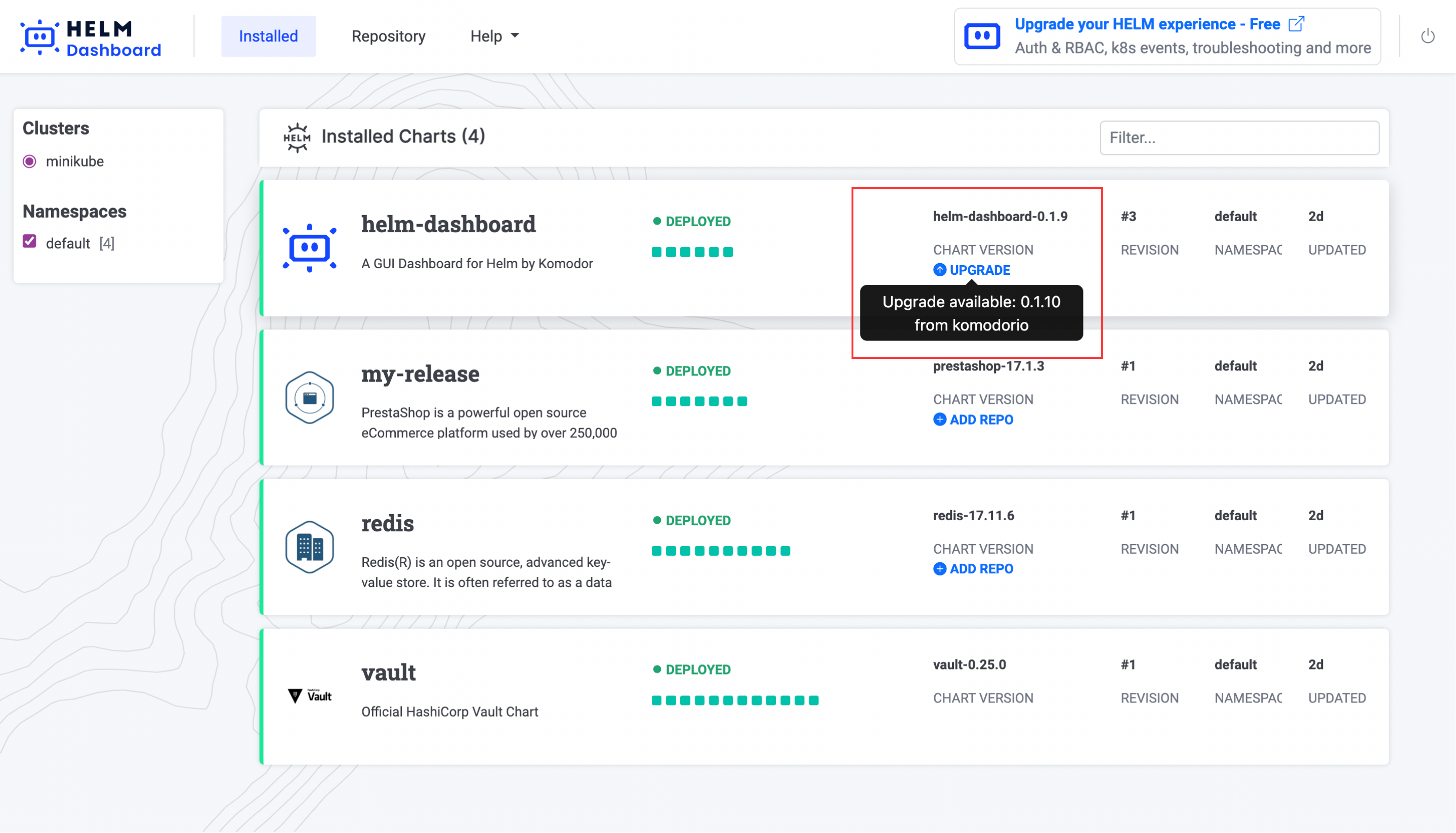The image size is (1456, 833).
Task: Click ADD REPO for my-release chart
Action: point(973,420)
